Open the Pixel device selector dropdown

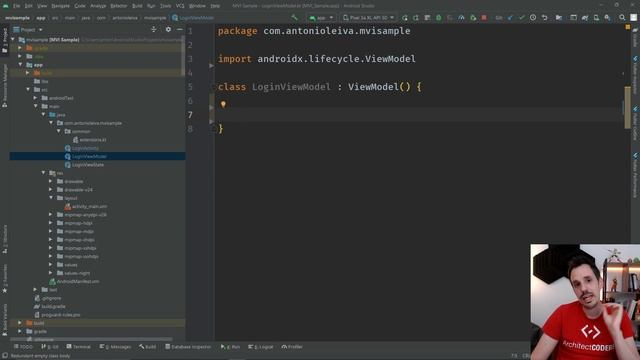click(x=368, y=18)
